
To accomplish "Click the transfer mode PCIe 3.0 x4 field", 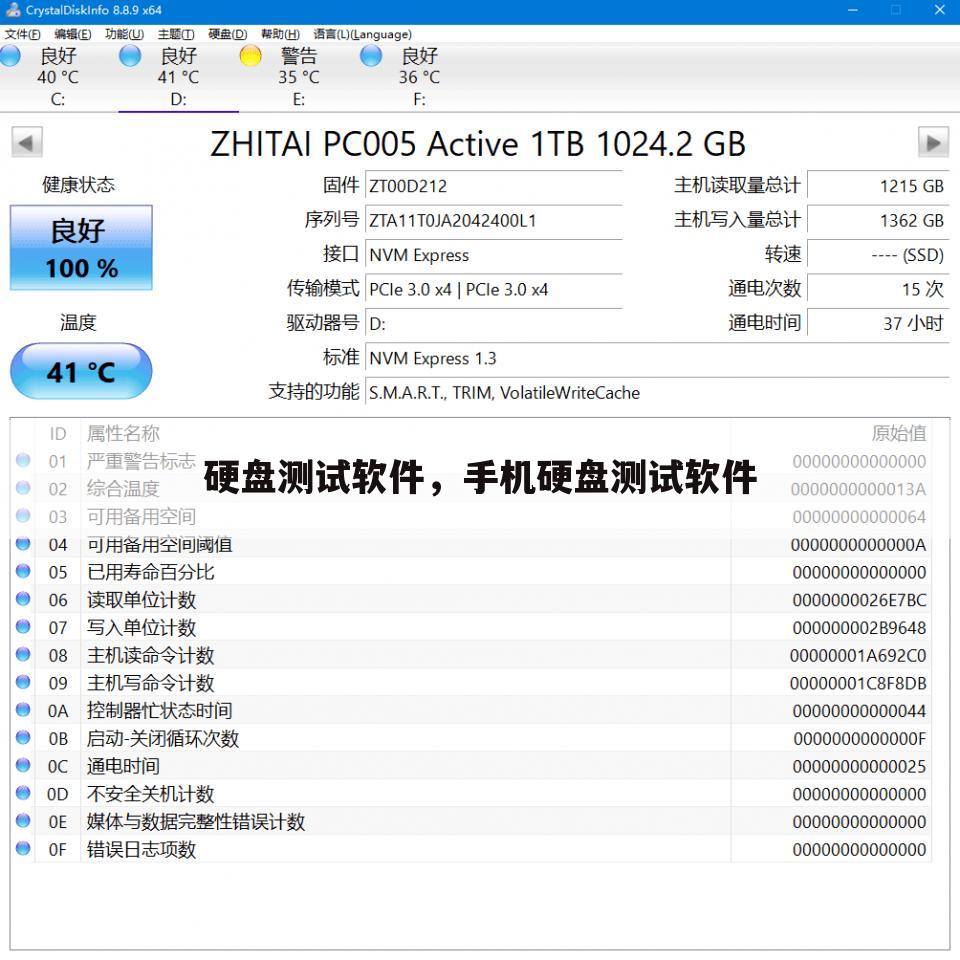I will [493, 289].
